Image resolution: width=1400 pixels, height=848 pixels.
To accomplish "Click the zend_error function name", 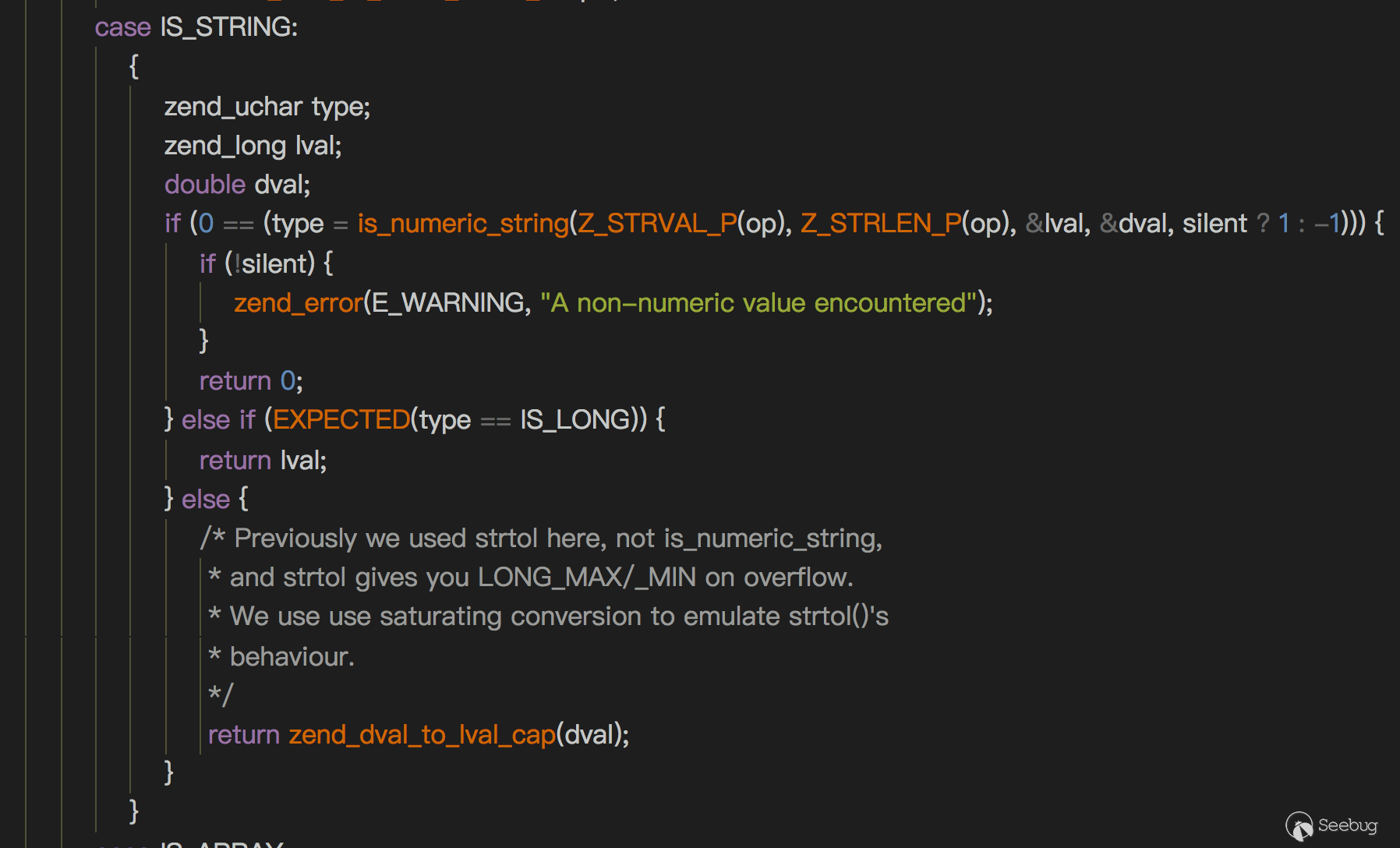I will click(299, 302).
